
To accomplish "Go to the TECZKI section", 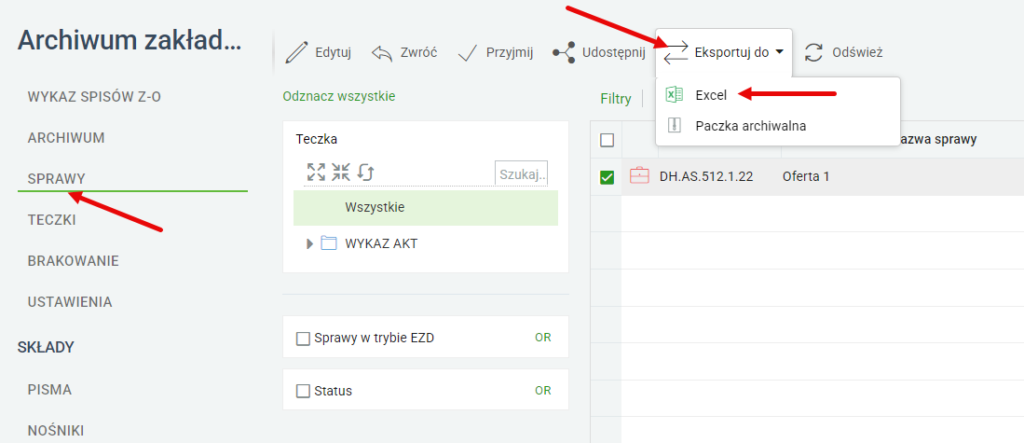I will pyautogui.click(x=52, y=220).
